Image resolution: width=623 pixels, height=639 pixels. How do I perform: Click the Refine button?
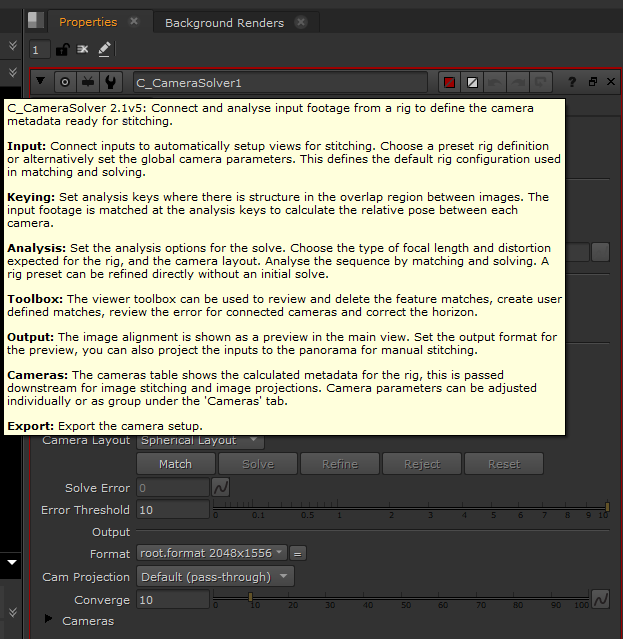(340, 464)
